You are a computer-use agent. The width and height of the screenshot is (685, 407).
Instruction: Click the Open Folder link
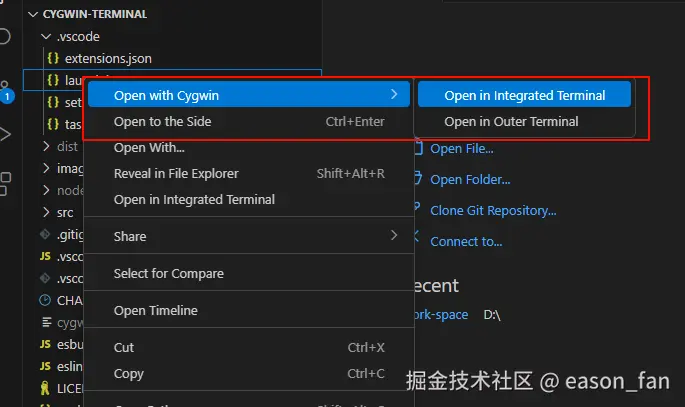pyautogui.click(x=469, y=180)
